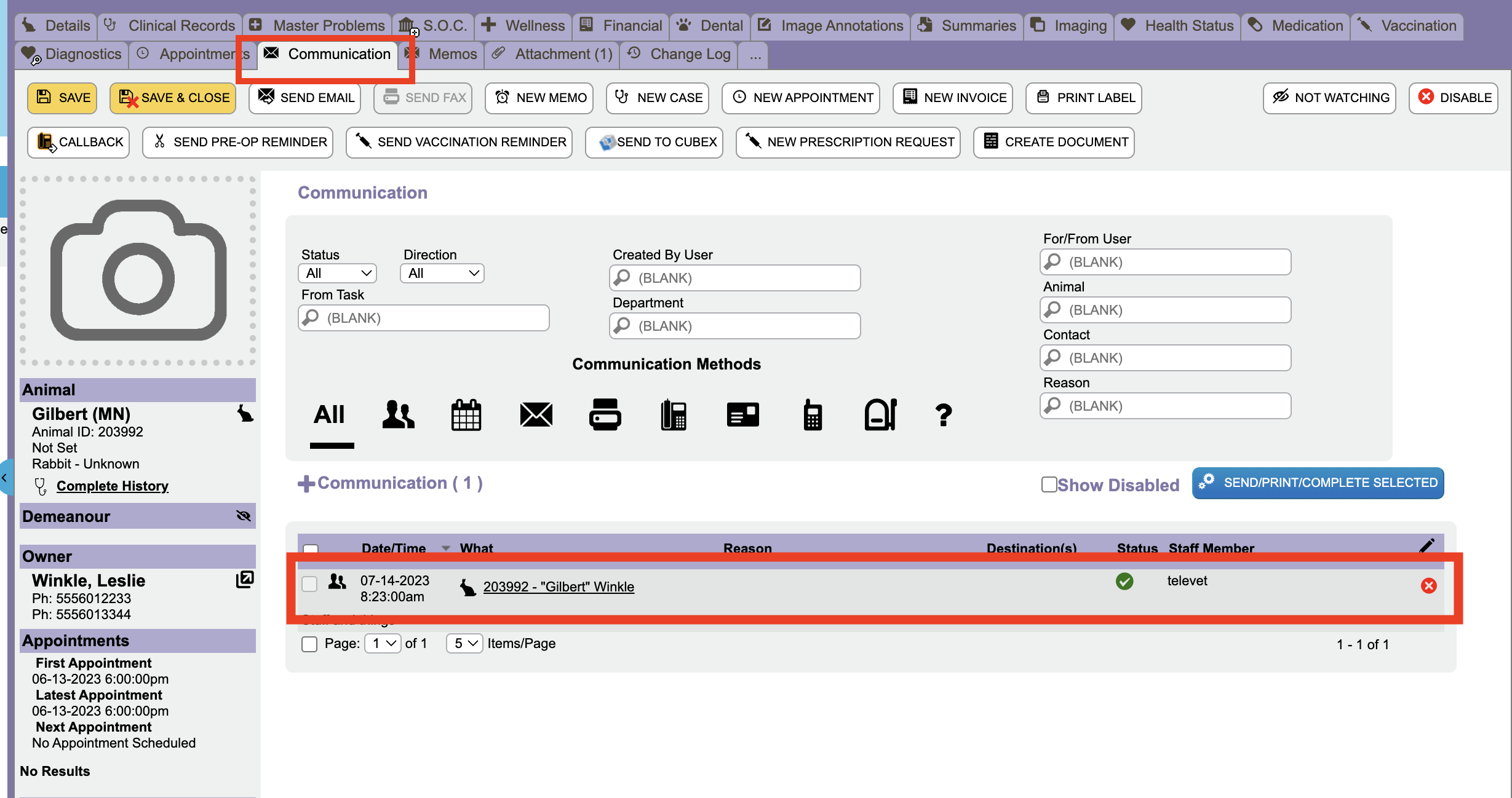Delete communication row with red X

pos(1428,586)
